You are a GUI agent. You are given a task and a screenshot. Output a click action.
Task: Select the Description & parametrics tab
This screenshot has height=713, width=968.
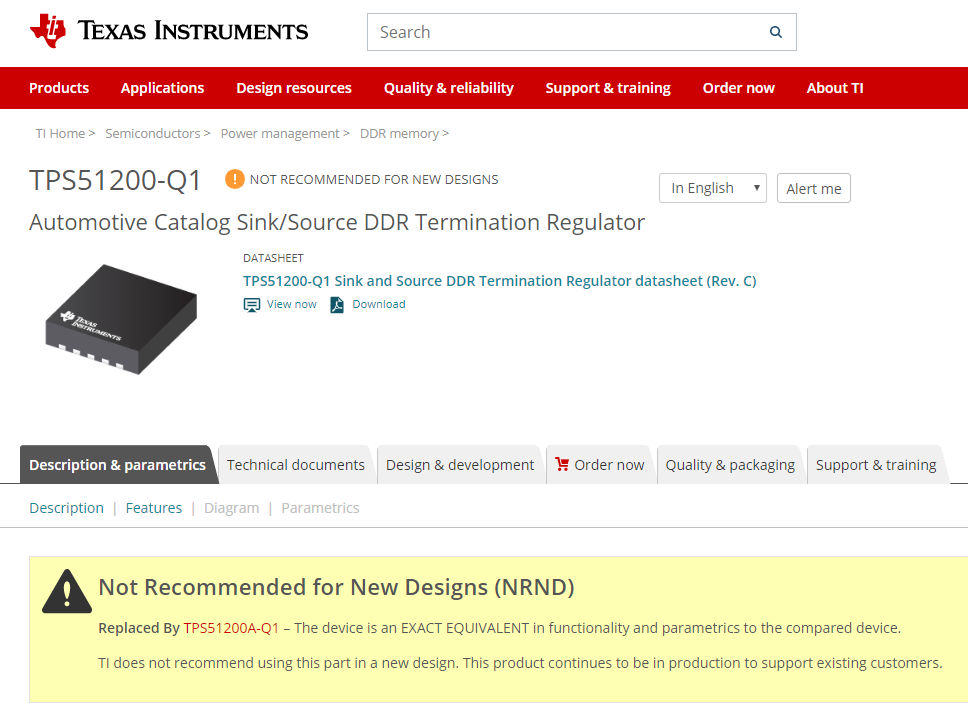pyautogui.click(x=117, y=465)
